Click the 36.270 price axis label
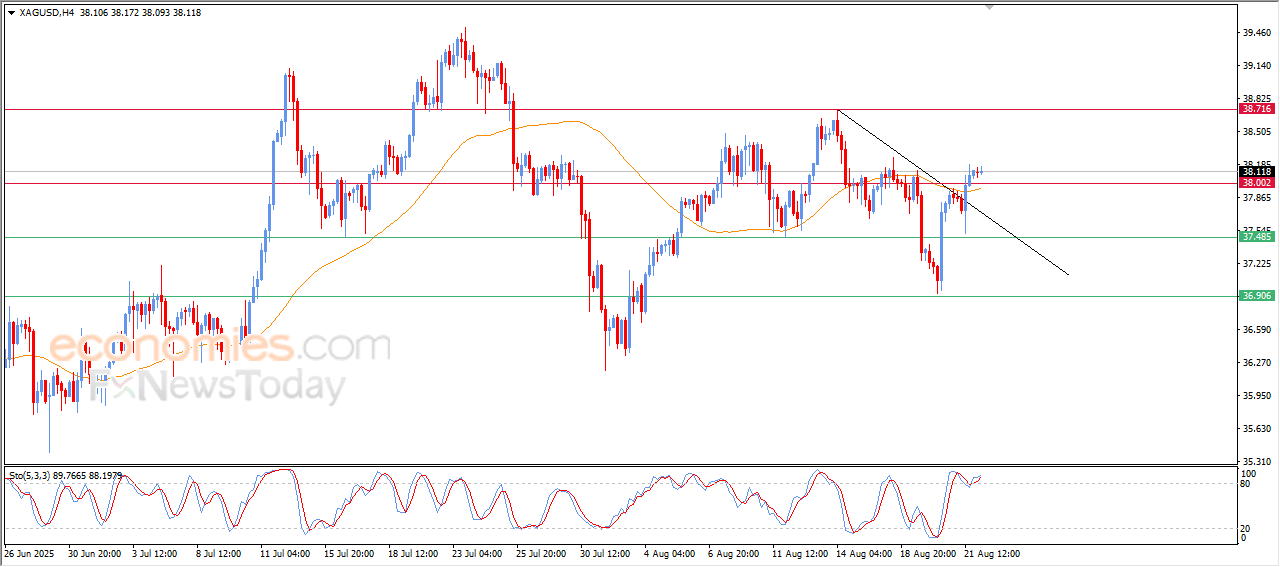 (1256, 363)
